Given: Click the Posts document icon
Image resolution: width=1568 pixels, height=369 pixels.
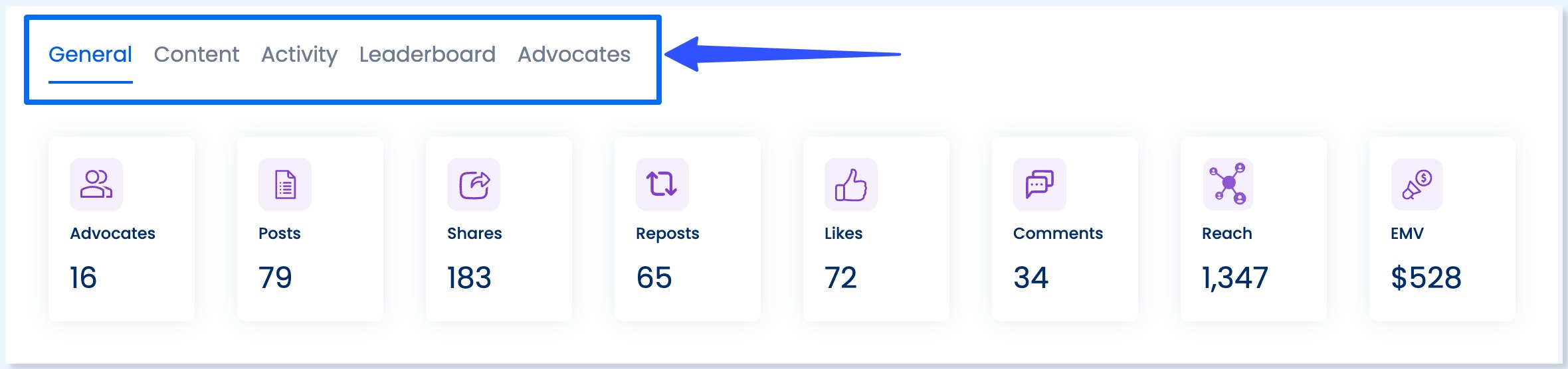Looking at the screenshot, I should click(x=285, y=184).
